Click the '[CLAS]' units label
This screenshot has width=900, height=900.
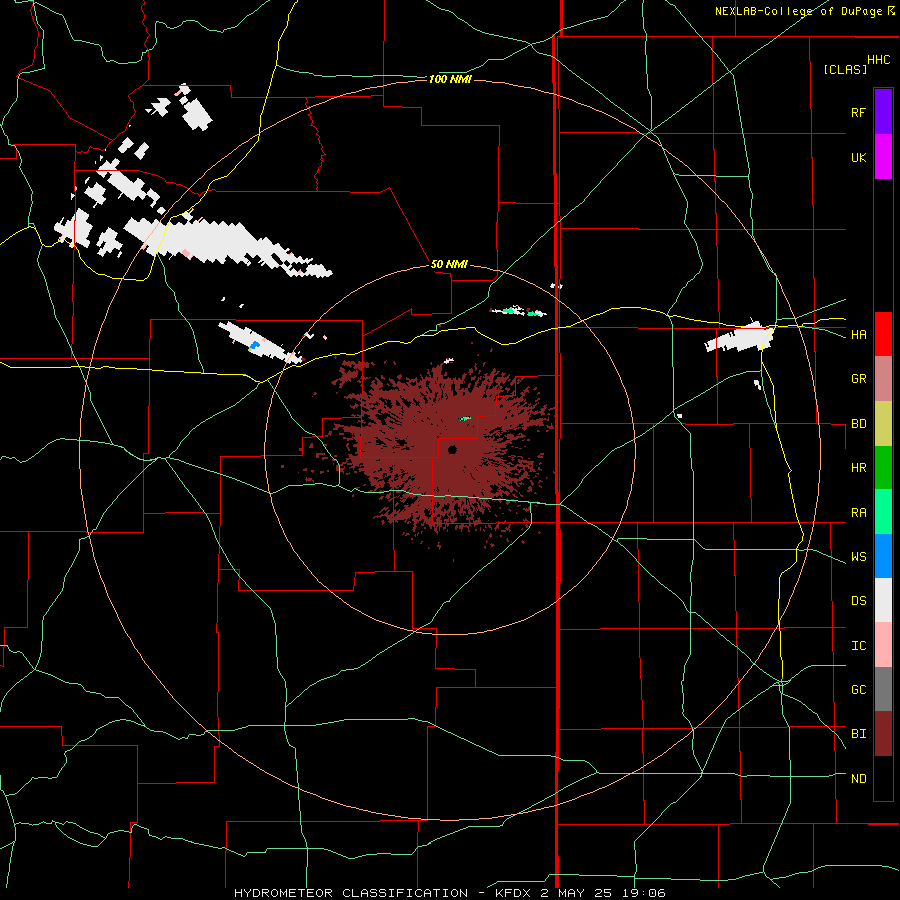pyautogui.click(x=845, y=69)
